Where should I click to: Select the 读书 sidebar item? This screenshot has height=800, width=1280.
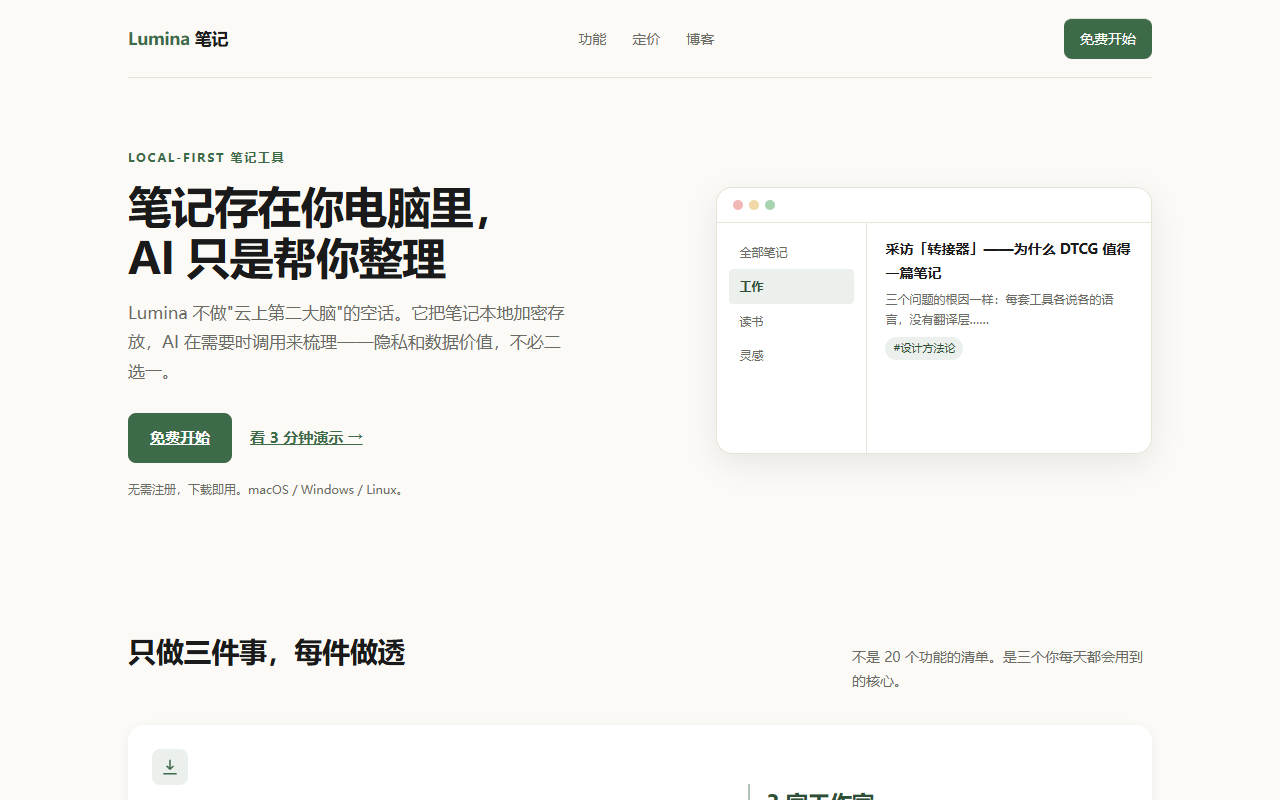tap(791, 321)
